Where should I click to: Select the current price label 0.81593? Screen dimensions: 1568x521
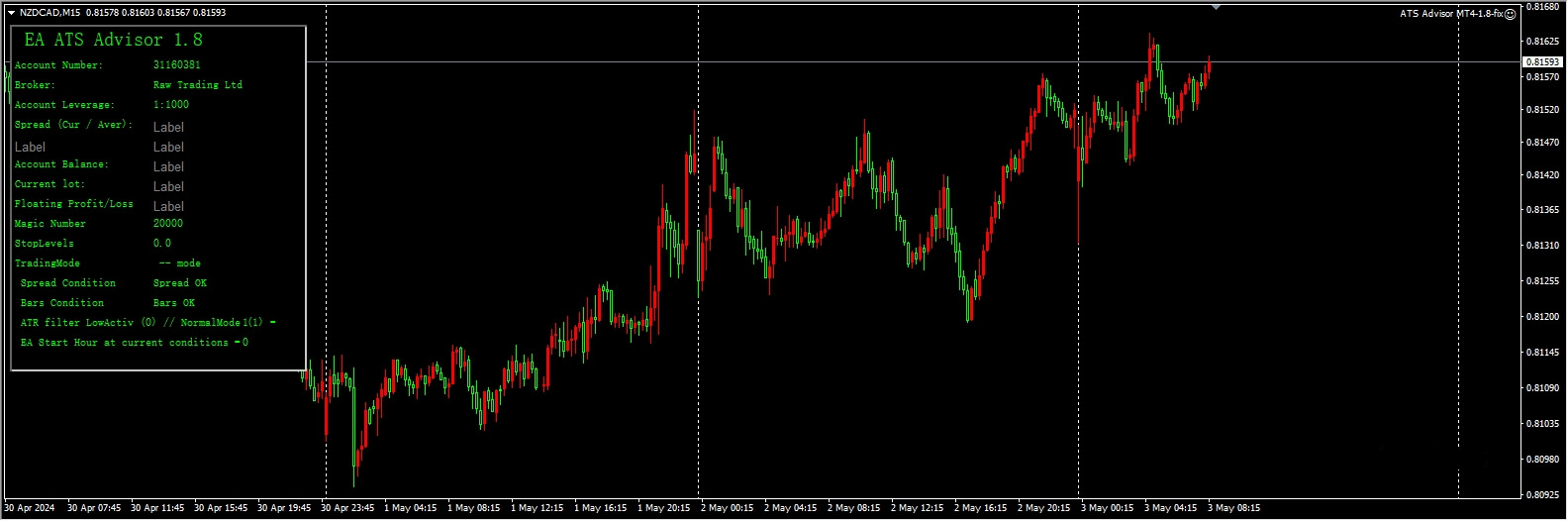1541,62
